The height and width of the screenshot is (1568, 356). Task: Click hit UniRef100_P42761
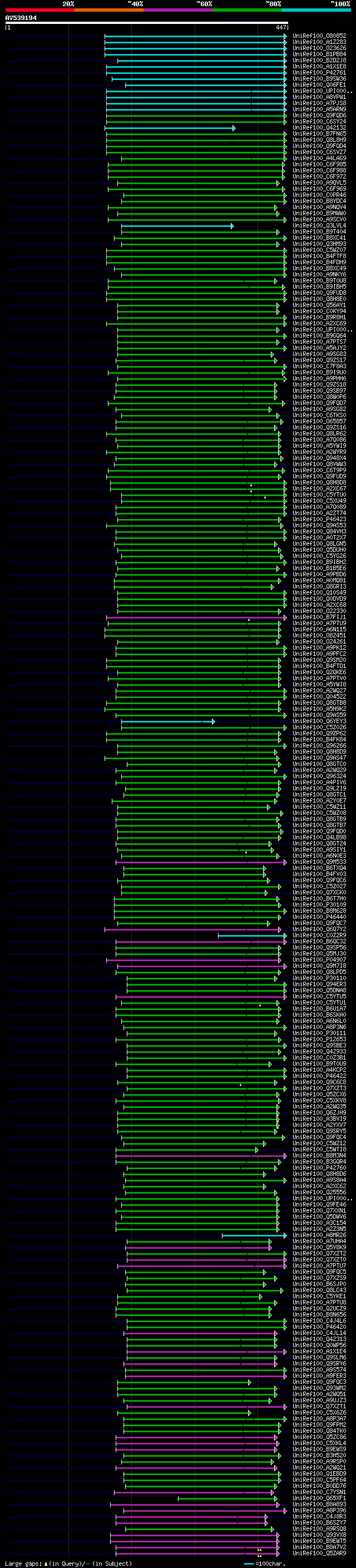pyautogui.click(x=319, y=72)
